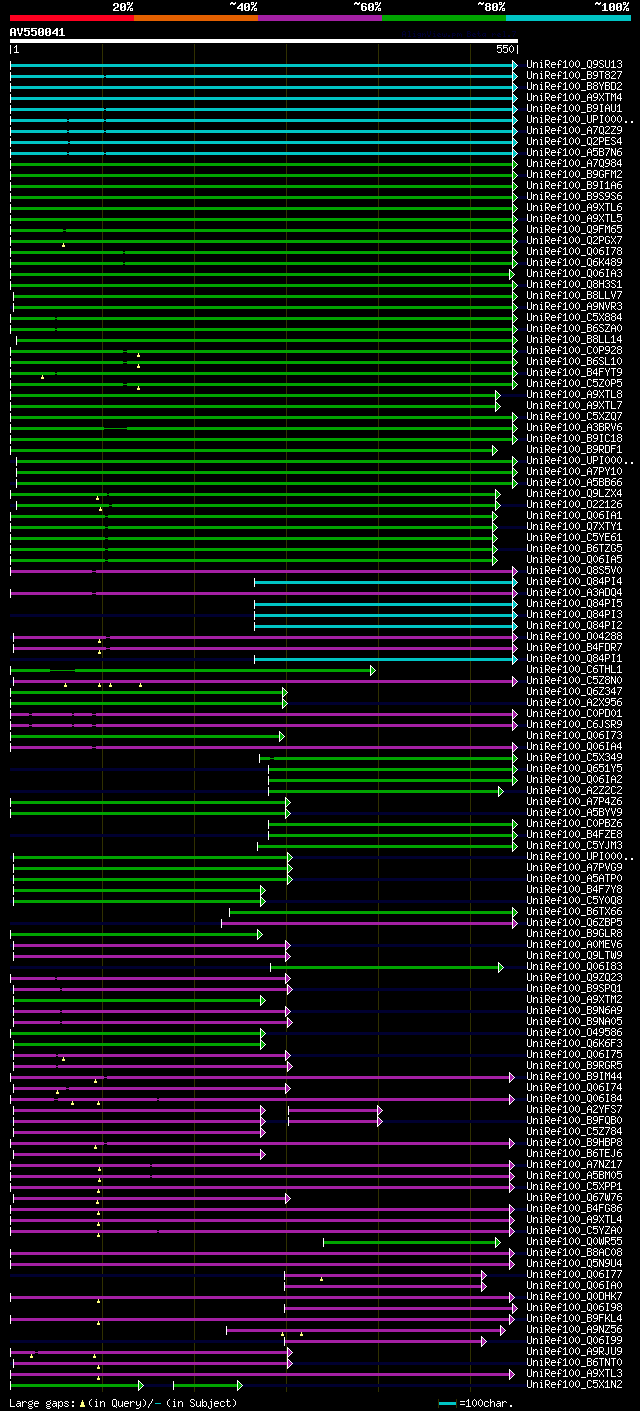
Task: Select the UniRef100_A9NZ56 label
Action: click(574, 1329)
